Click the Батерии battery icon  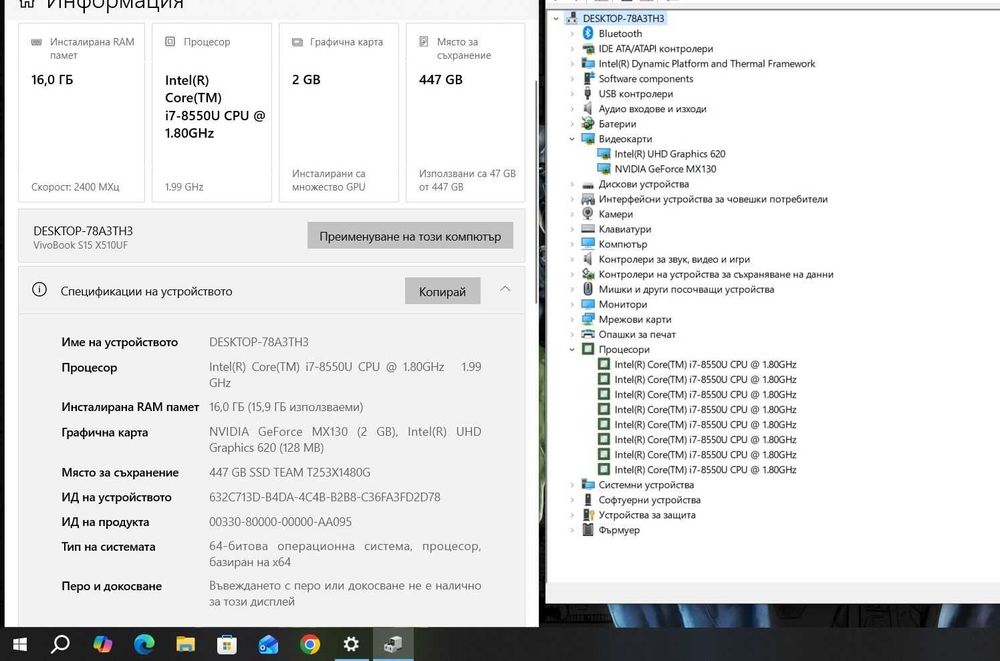(587, 124)
